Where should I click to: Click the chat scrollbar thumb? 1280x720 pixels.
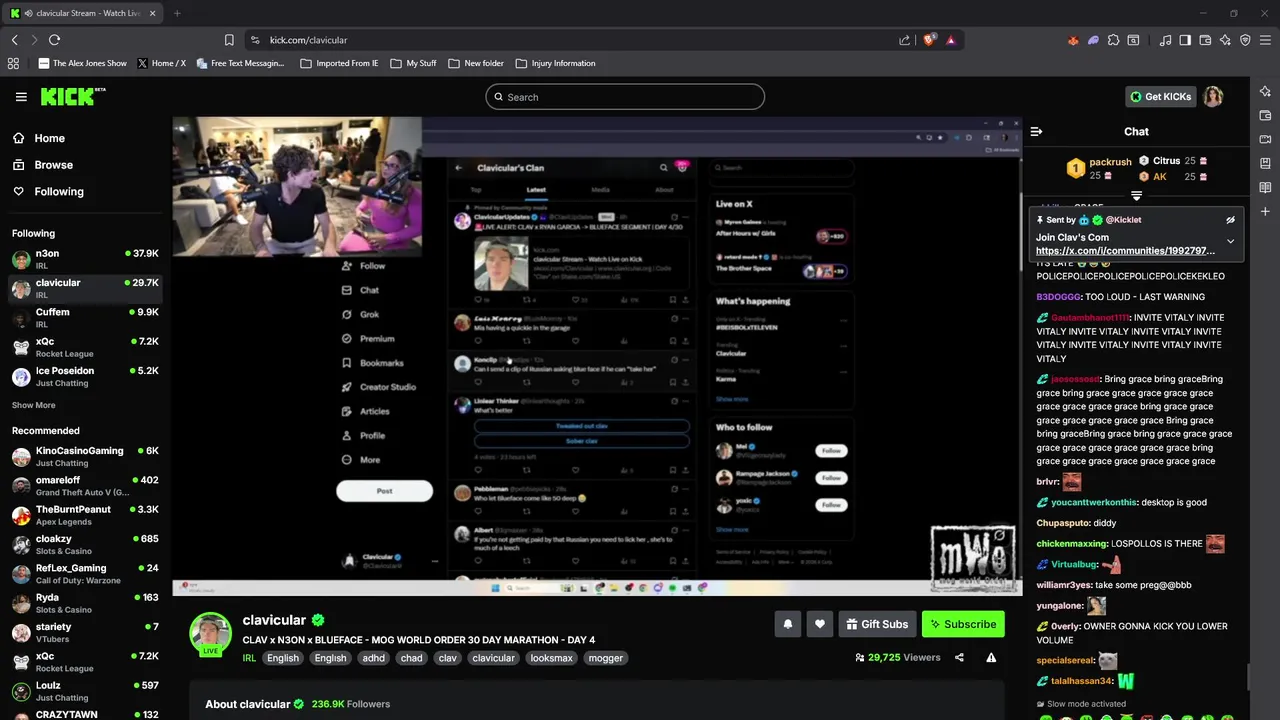point(1249,678)
